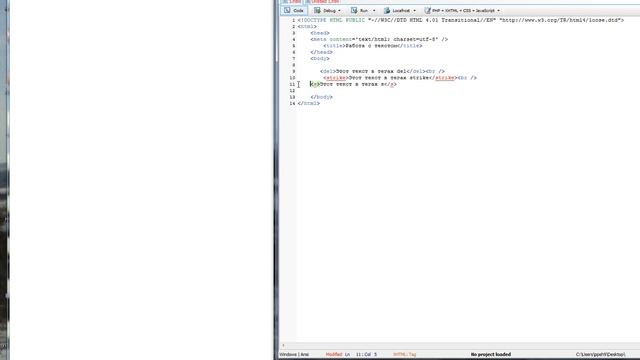Image resolution: width=640 pixels, height=360 pixels.
Task: Click the del tag line in the editor
Action: 382,71
